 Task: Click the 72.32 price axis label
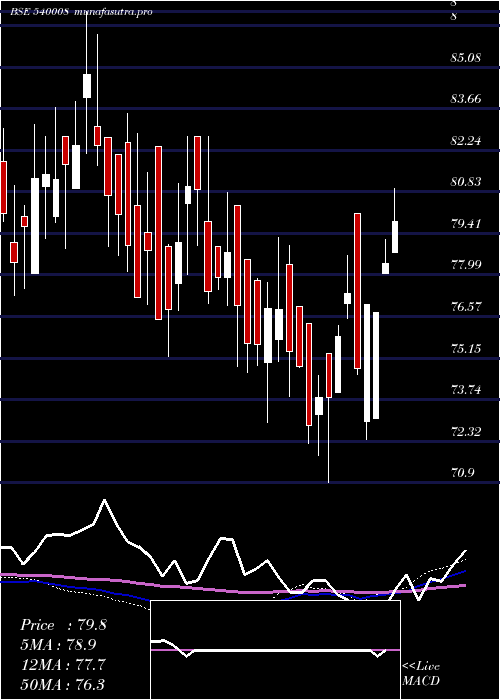pyautogui.click(x=466, y=431)
